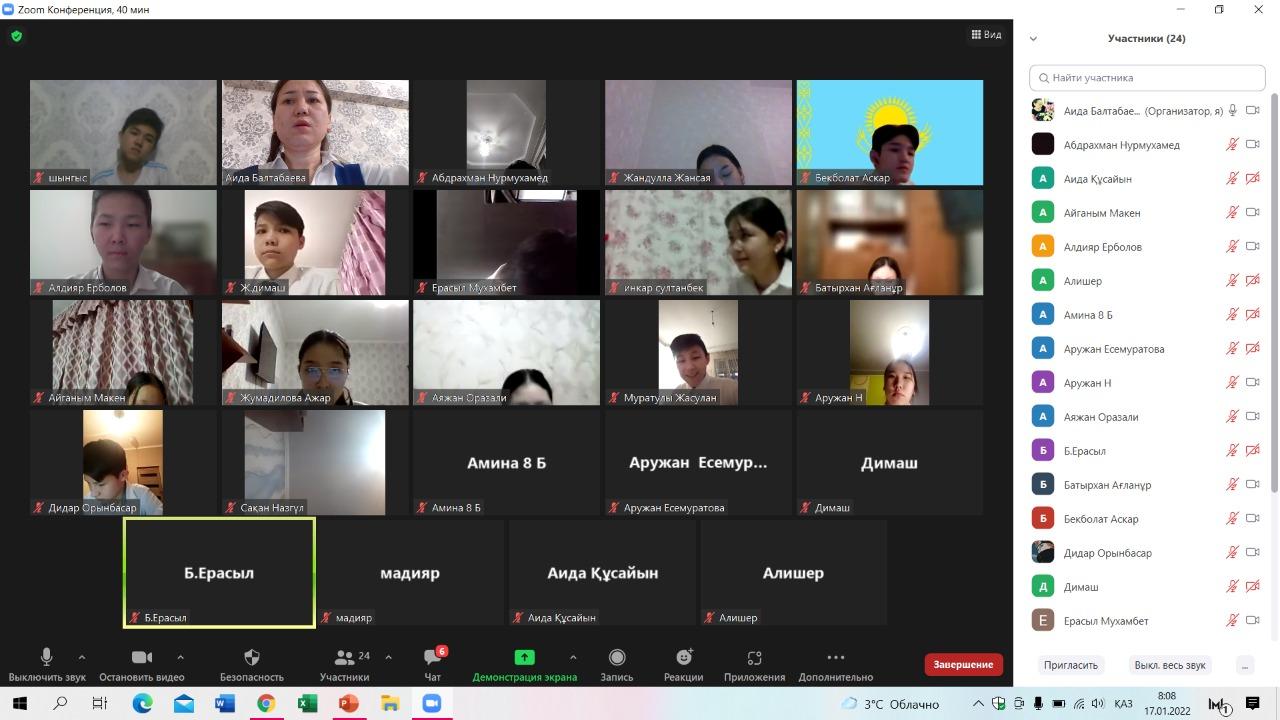This screenshot has width=1280, height=720.
Task: Open PowerPoint from the taskbar
Action: (x=348, y=704)
